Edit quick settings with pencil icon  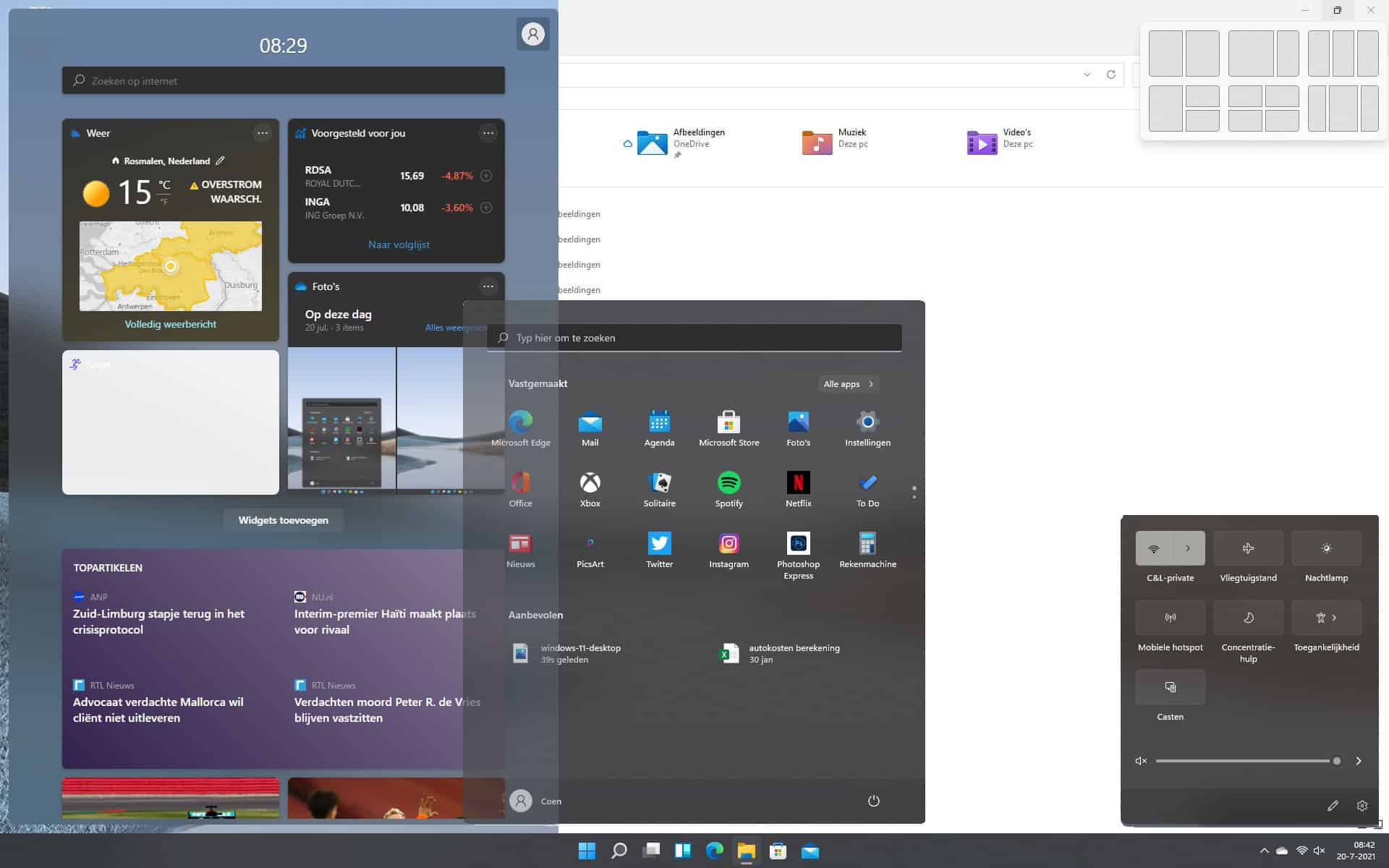[x=1333, y=806]
